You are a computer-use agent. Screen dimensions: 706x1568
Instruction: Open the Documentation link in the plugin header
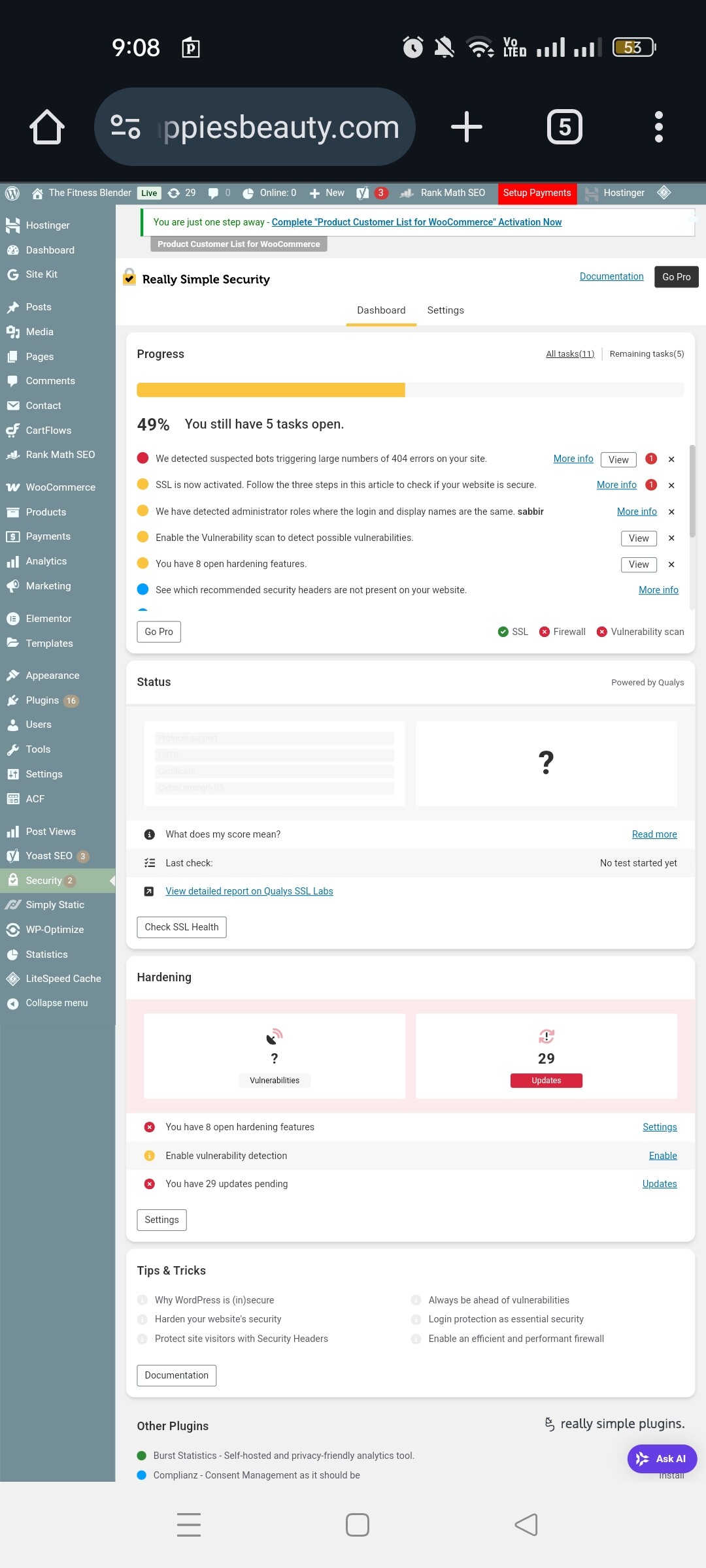click(612, 276)
